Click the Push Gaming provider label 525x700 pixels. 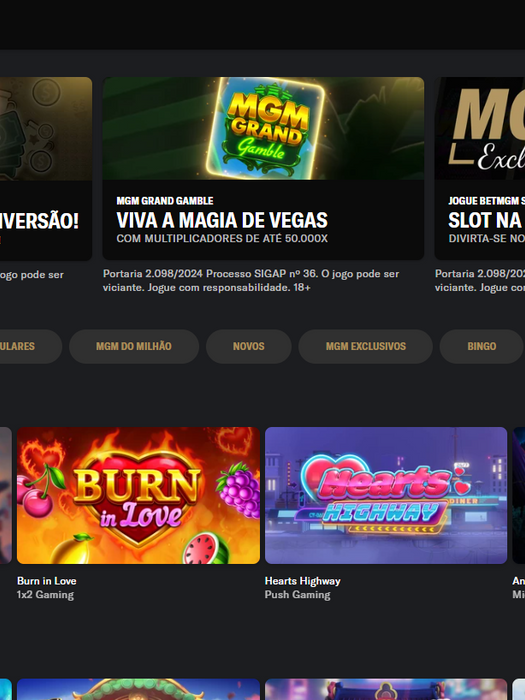(x=298, y=595)
